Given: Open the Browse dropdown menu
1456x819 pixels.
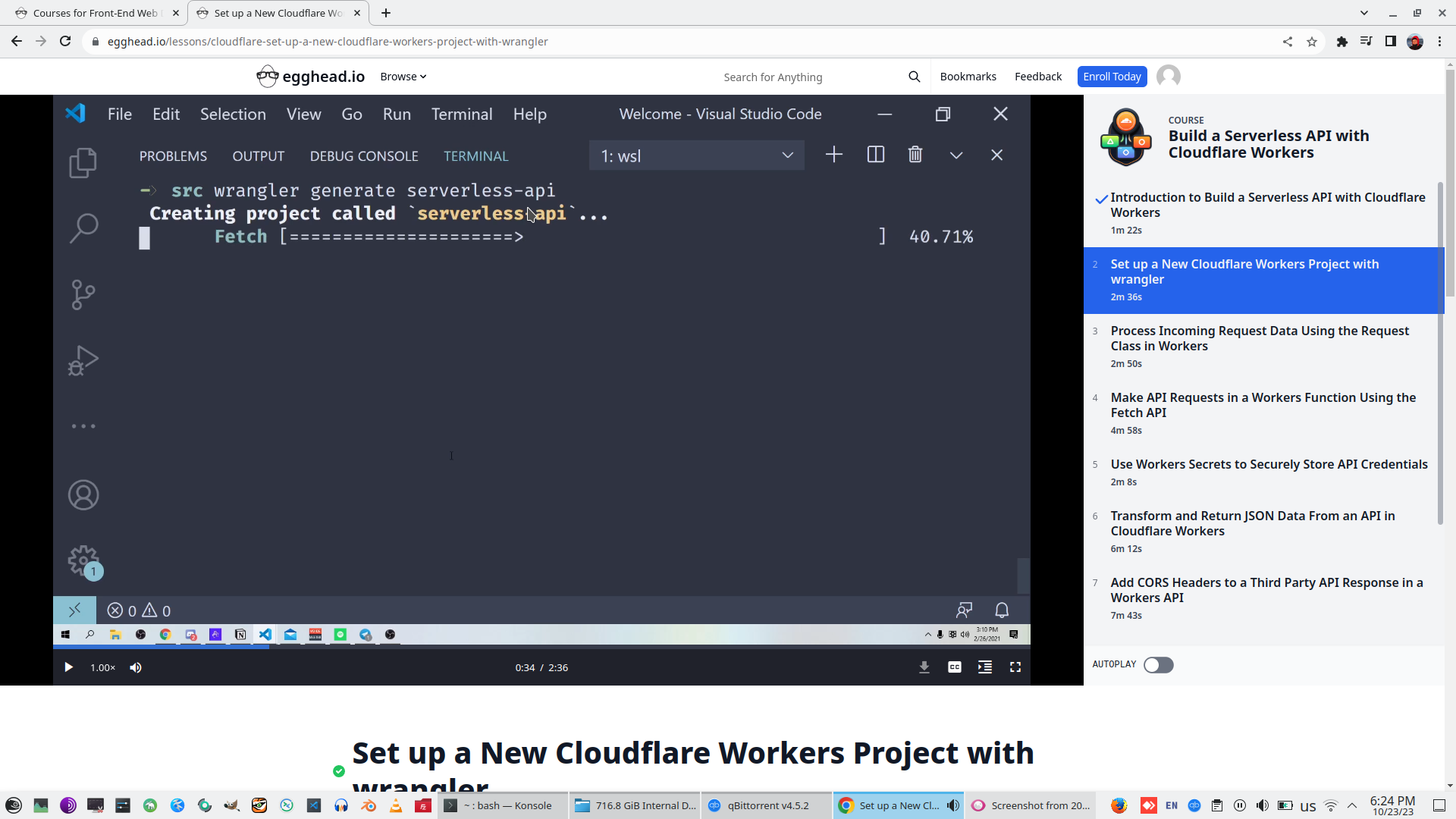Looking at the screenshot, I should tap(403, 77).
